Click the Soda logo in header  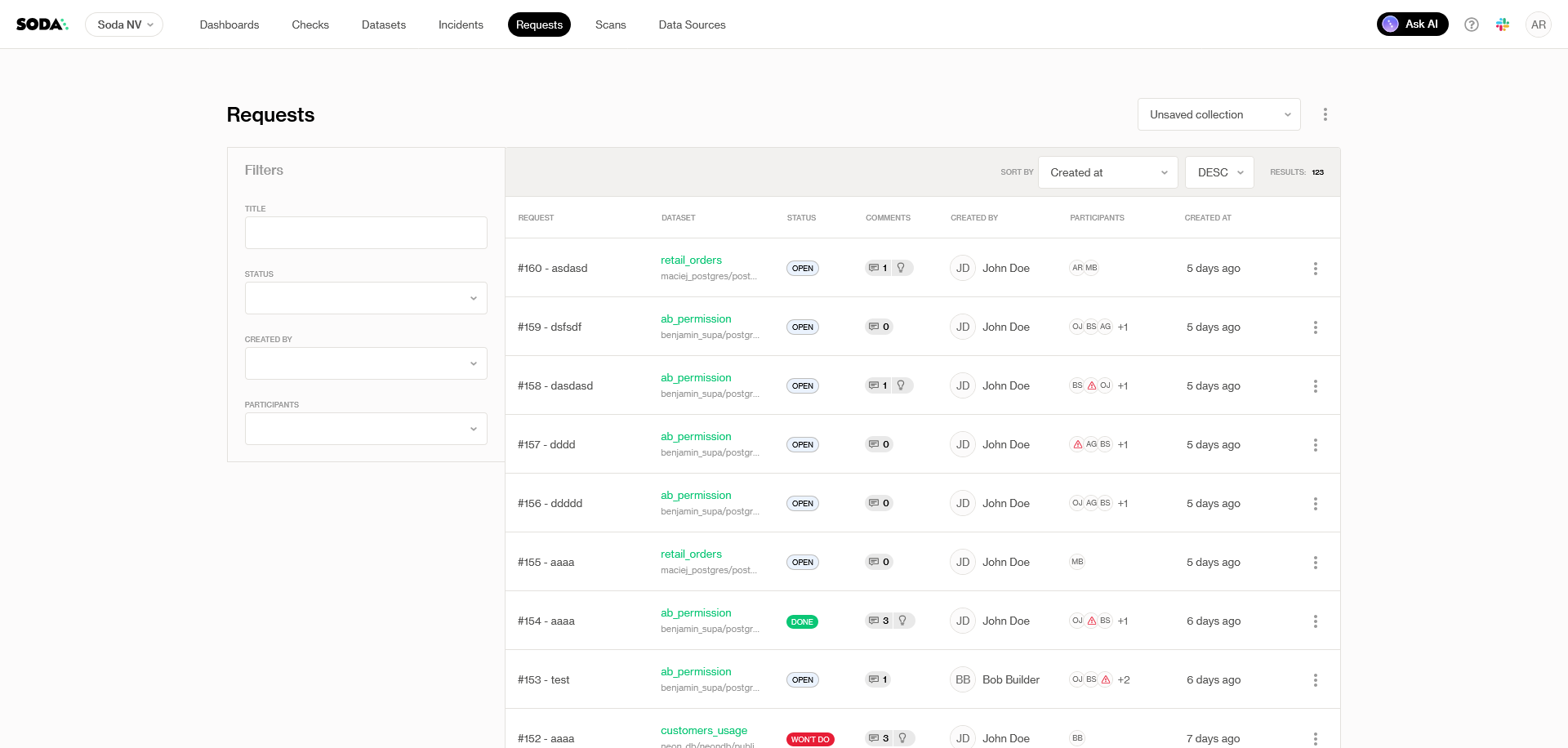(42, 24)
